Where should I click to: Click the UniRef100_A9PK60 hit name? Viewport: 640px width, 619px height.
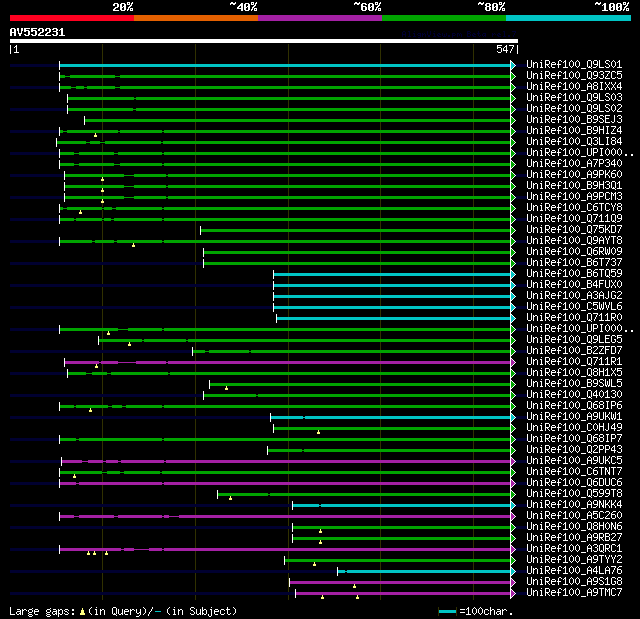[574, 175]
